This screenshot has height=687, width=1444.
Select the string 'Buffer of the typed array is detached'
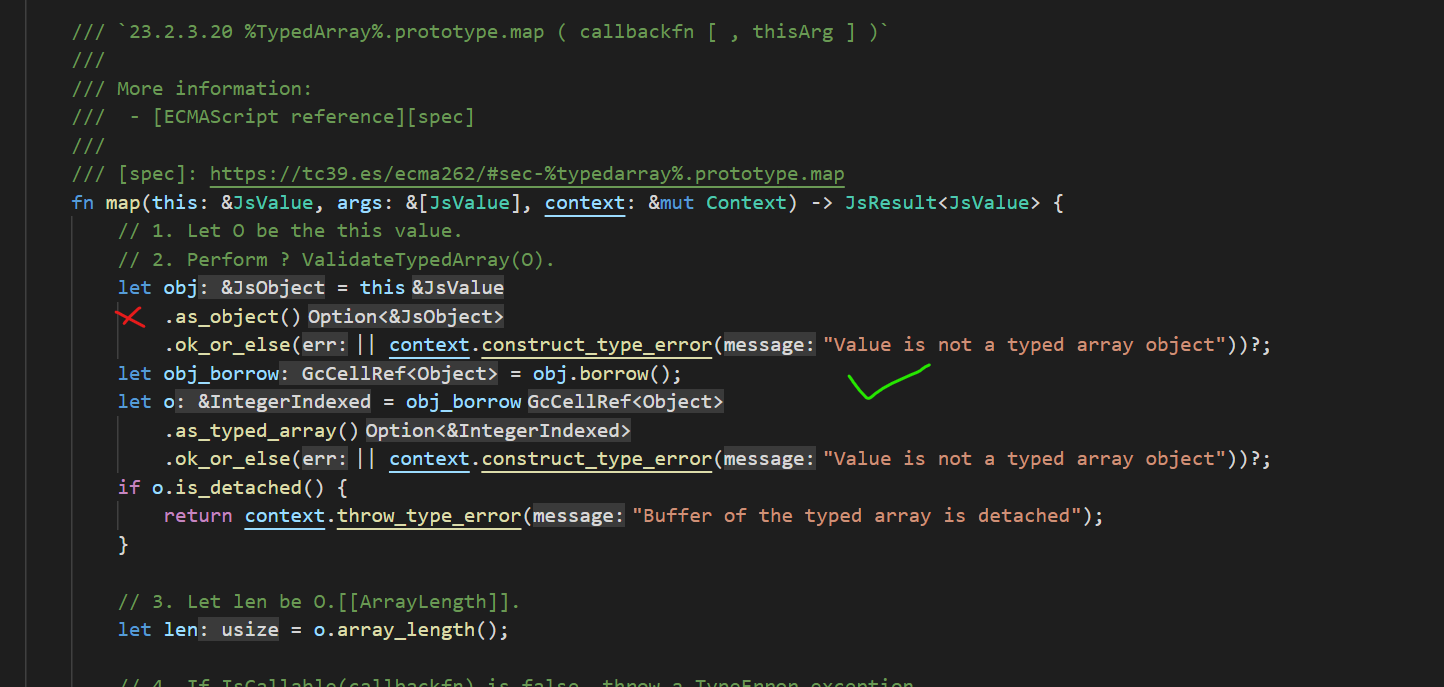pos(857,516)
